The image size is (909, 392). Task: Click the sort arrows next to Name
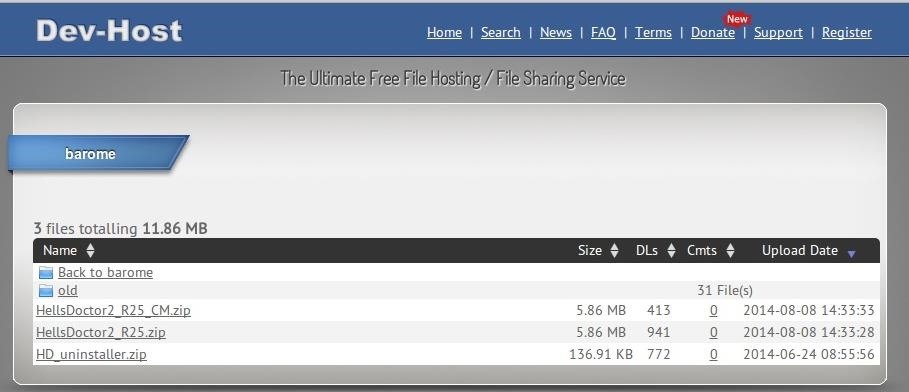(90, 251)
